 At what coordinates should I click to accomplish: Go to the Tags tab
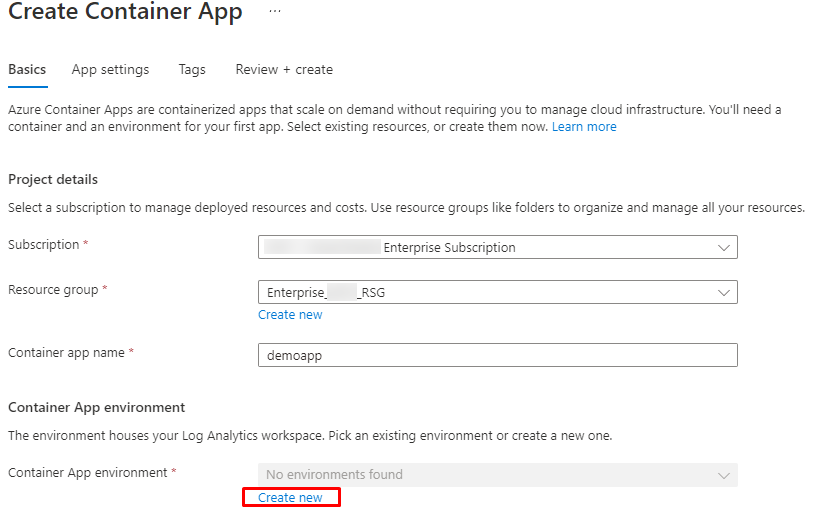(x=192, y=69)
